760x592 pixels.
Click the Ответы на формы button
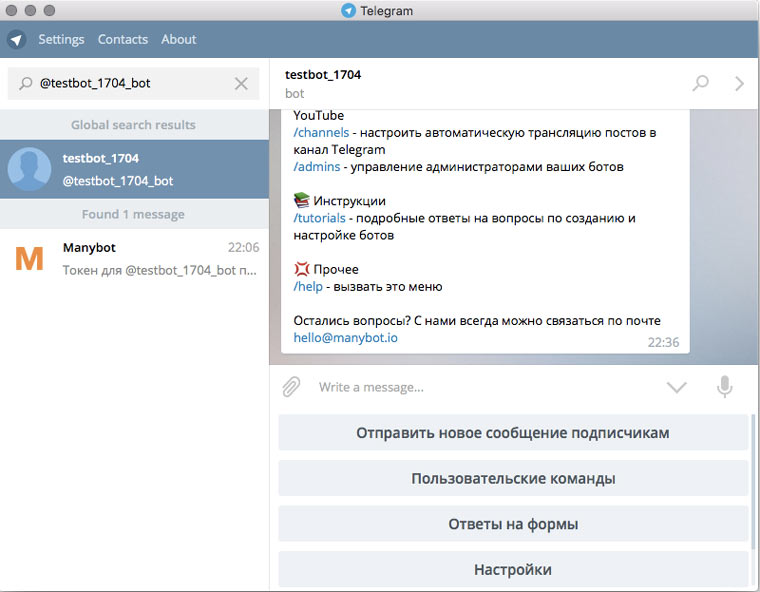tap(513, 524)
